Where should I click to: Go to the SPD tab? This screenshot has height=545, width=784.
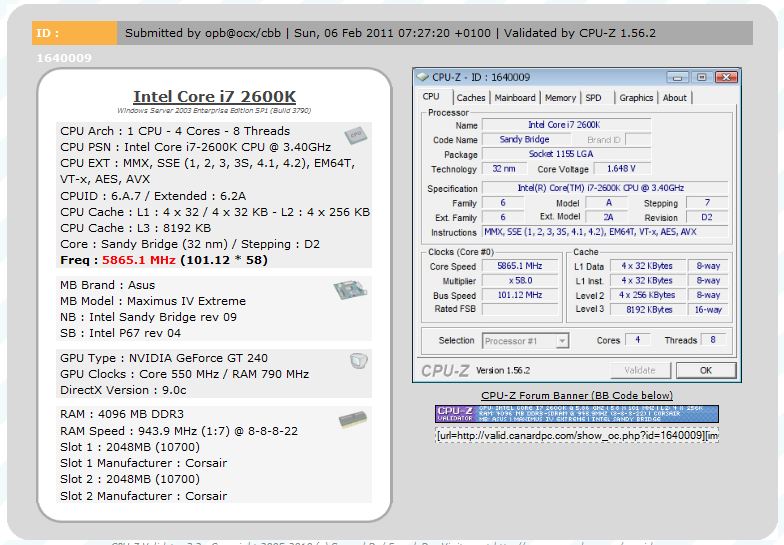594,98
